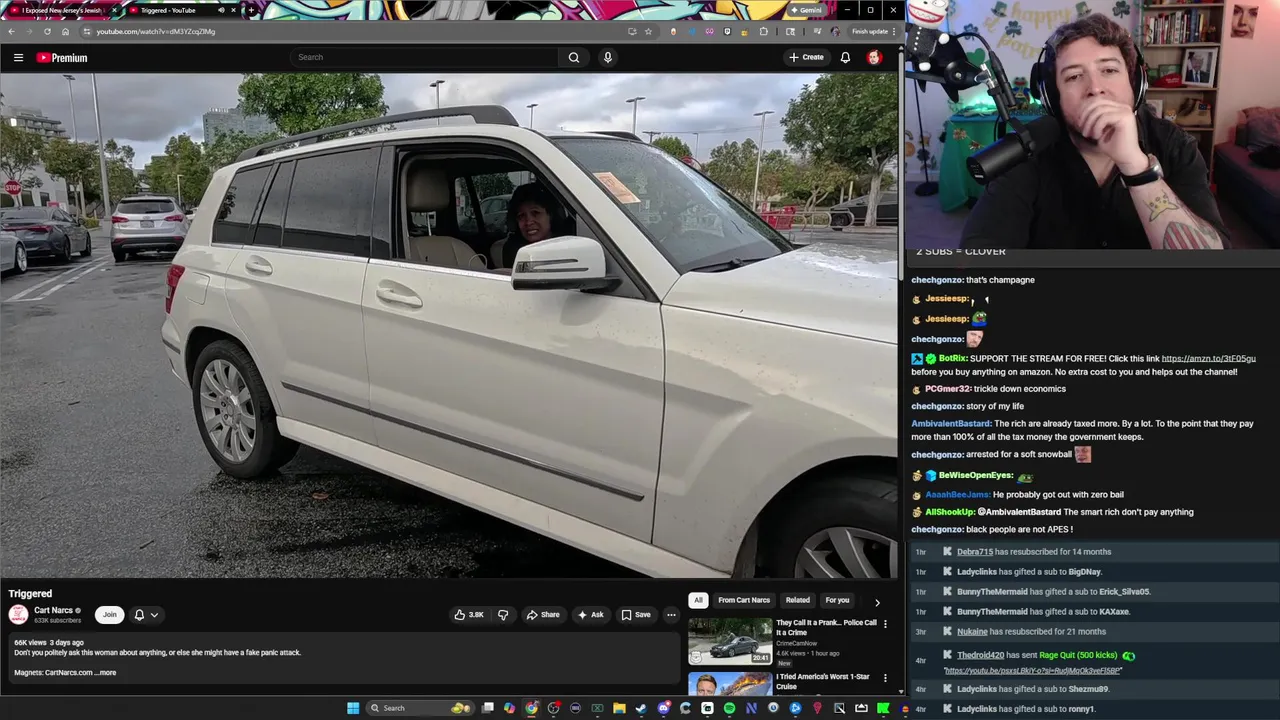Start voice search with microphone icon
This screenshot has width=1280, height=720.
[607, 57]
